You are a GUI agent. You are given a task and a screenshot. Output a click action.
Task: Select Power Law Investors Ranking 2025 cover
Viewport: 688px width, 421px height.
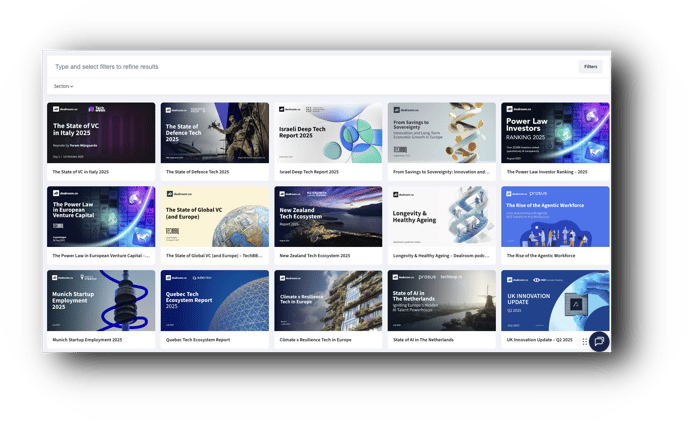555,132
